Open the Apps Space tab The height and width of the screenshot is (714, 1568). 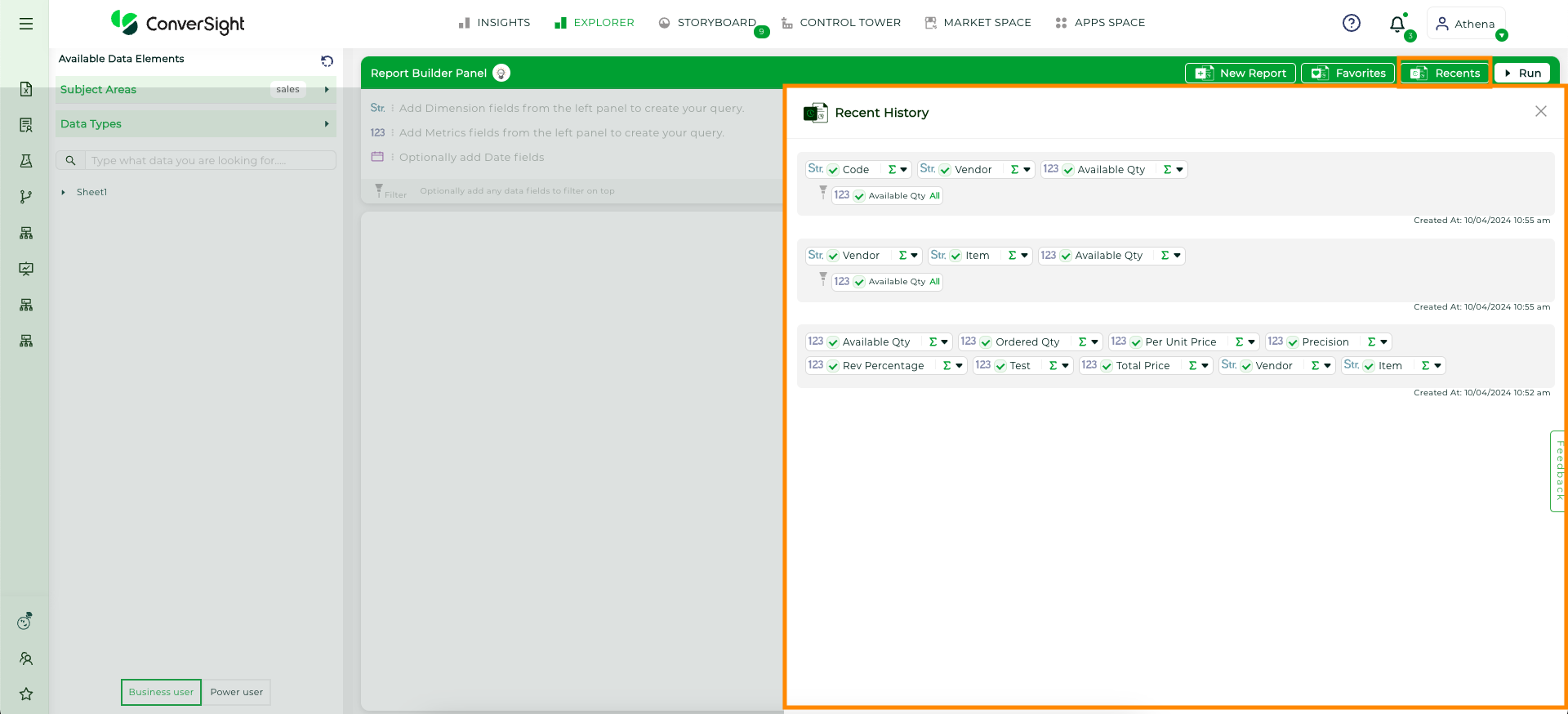click(x=1100, y=23)
